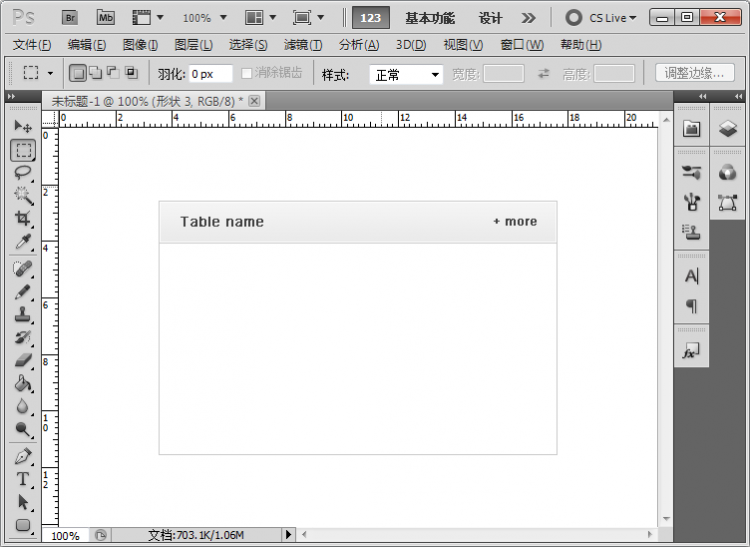This screenshot has height=547, width=750.
Task: Swap width and height values
Action: coord(543,74)
